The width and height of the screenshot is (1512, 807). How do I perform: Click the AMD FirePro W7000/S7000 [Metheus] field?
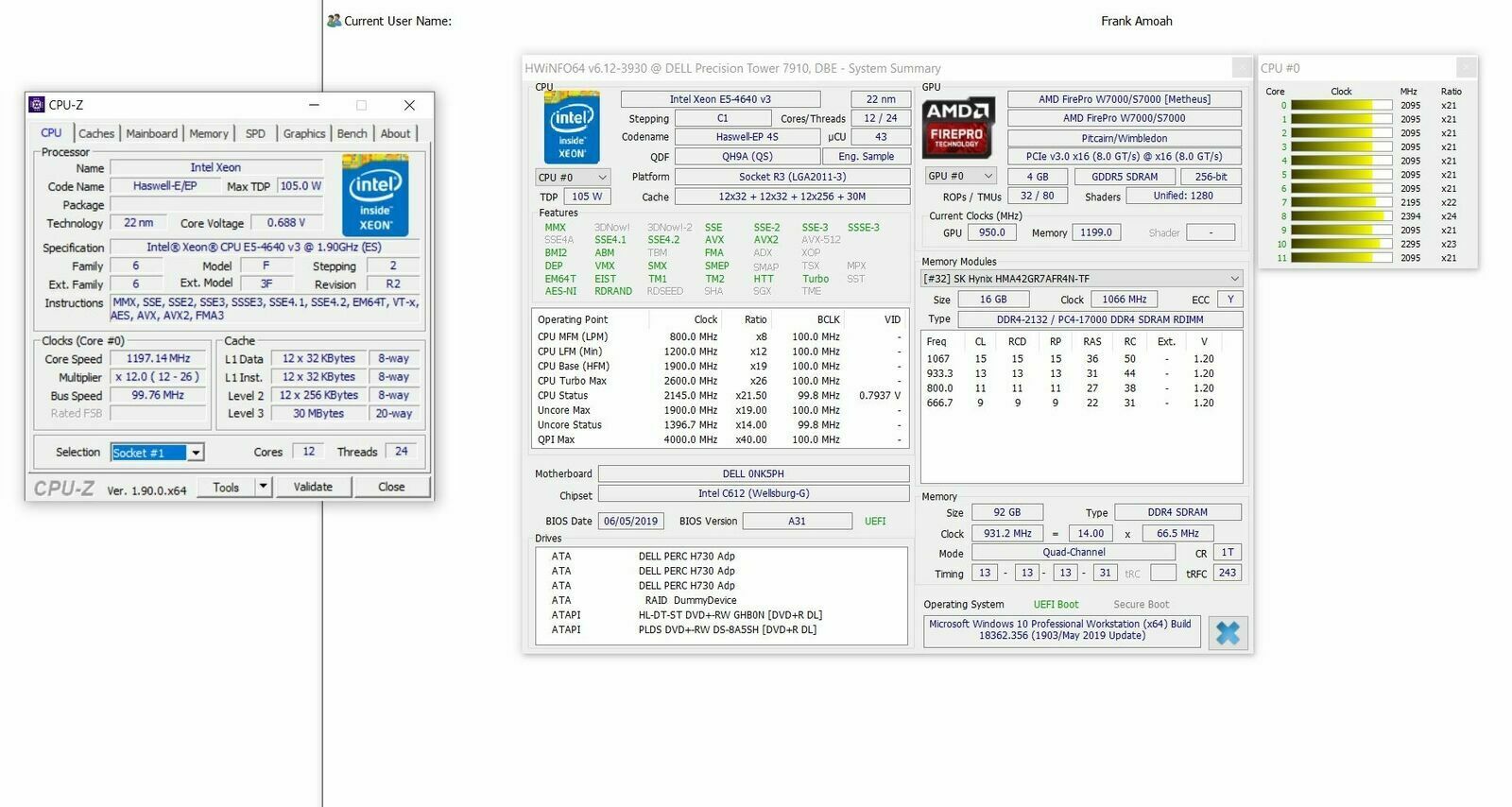[1125, 99]
